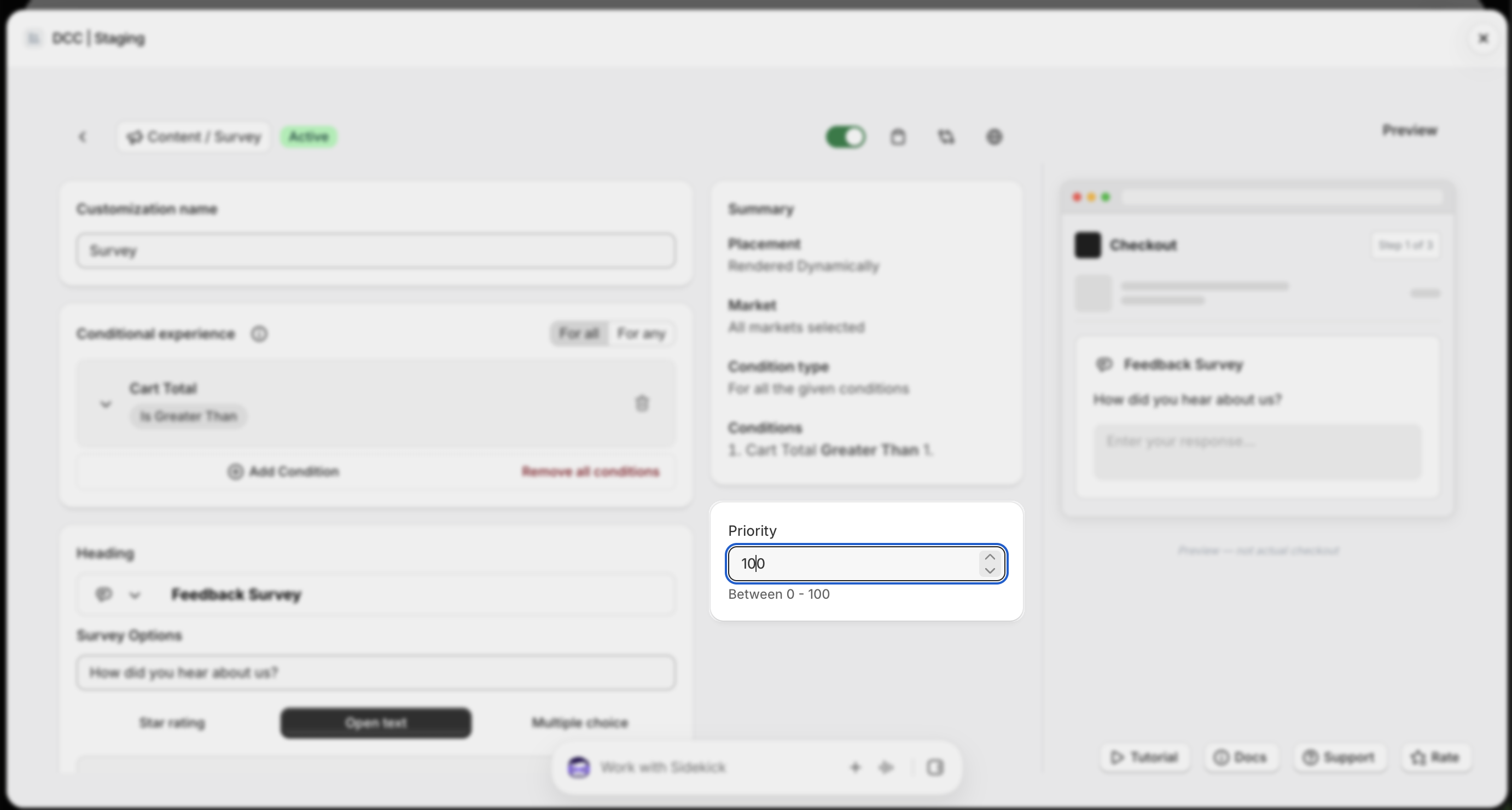Delete the Cart Total condition with trash icon
Image resolution: width=1512 pixels, height=810 pixels.
[642, 403]
